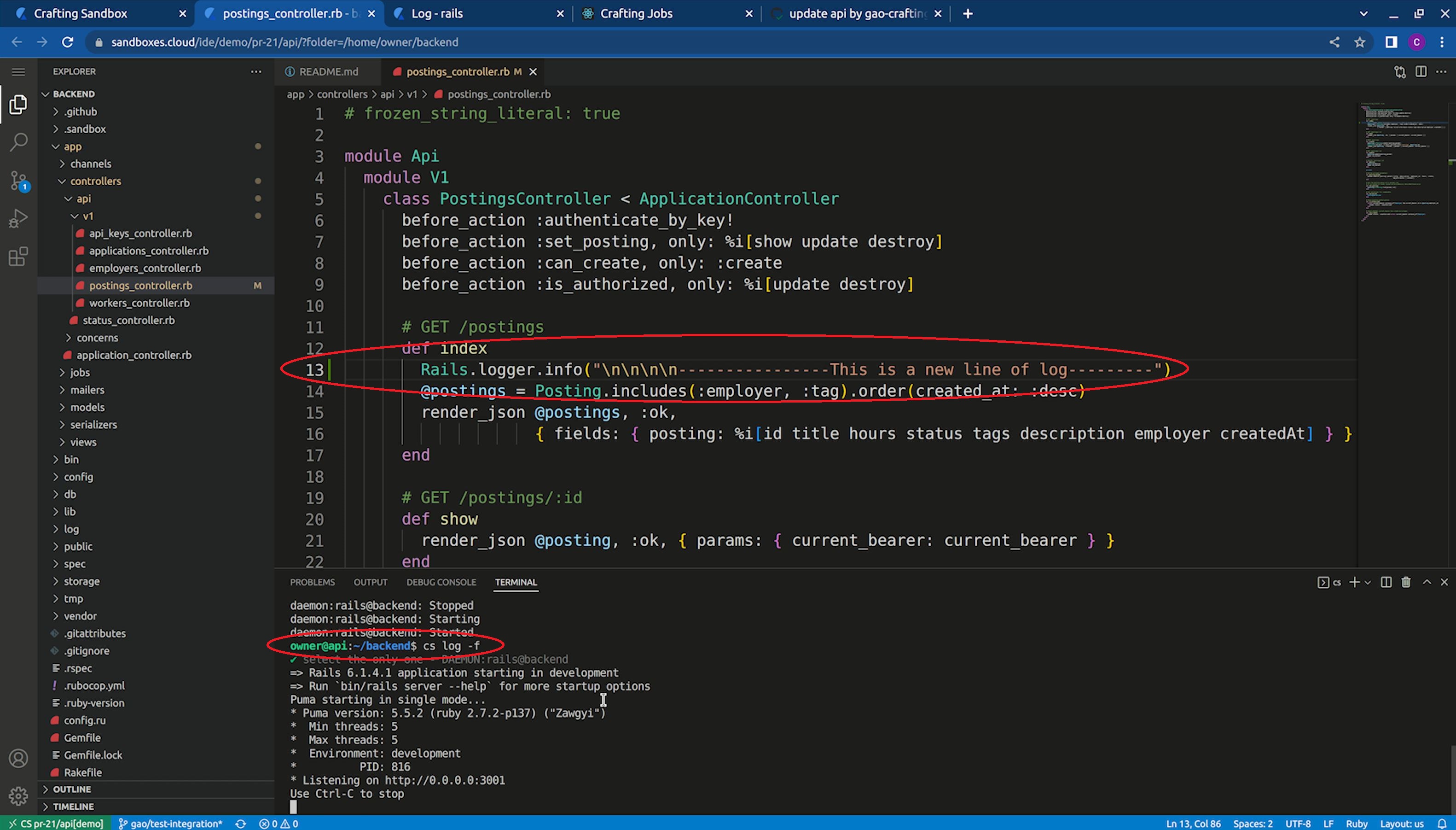Toggle browser side panel button
Viewport: 1456px width, 830px height.
pos(1391,42)
